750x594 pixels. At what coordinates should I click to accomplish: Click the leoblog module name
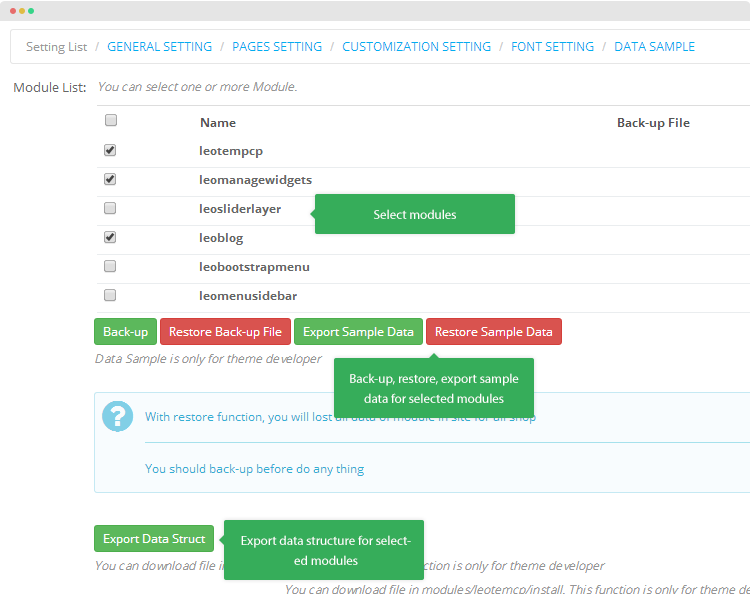click(221, 238)
